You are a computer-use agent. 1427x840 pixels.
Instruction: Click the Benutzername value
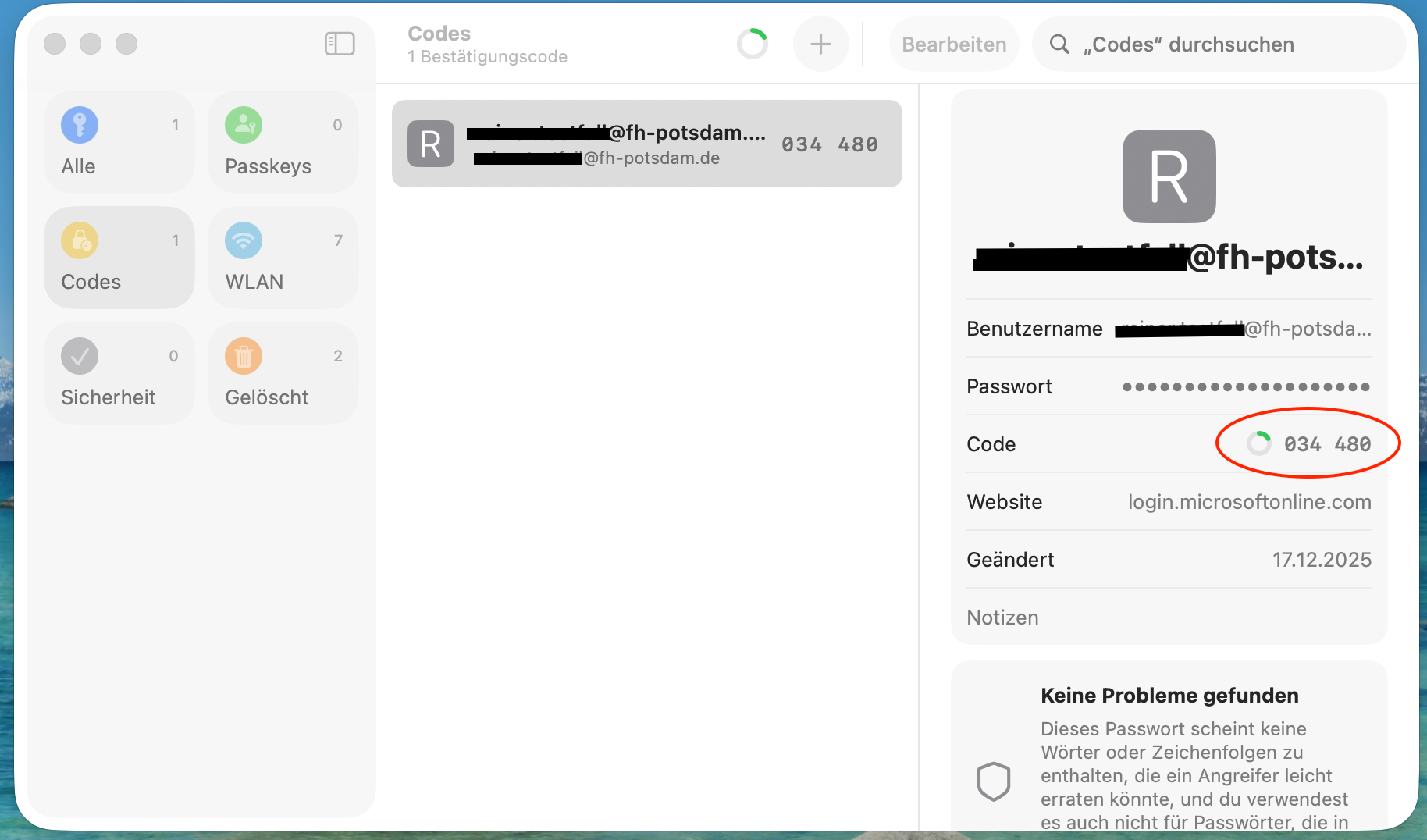tap(1243, 329)
